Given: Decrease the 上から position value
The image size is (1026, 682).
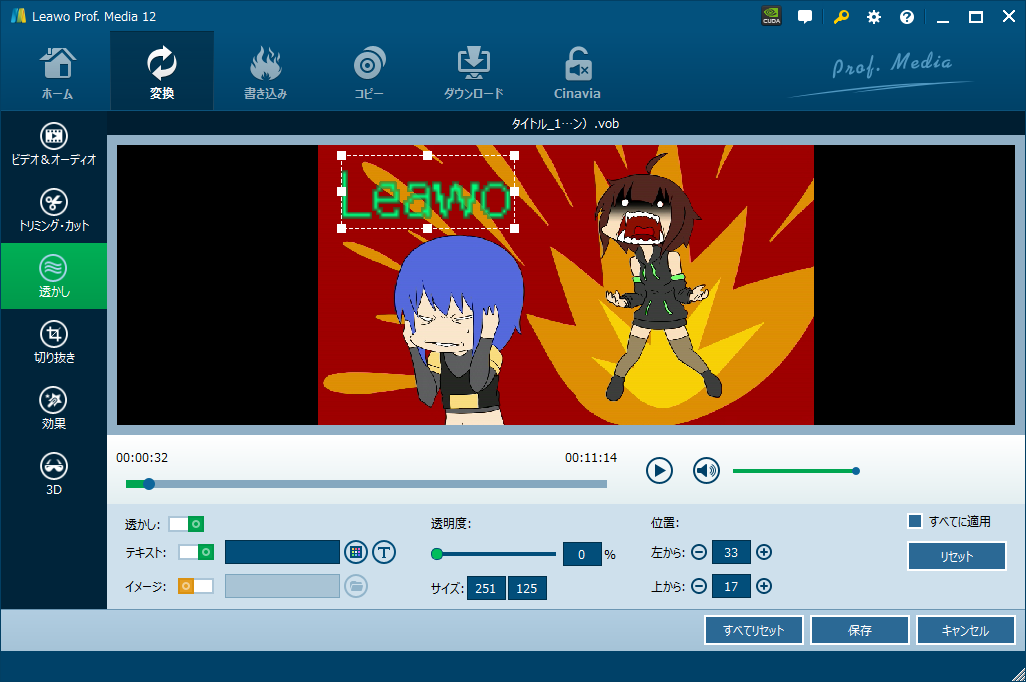Looking at the screenshot, I should (x=699, y=586).
